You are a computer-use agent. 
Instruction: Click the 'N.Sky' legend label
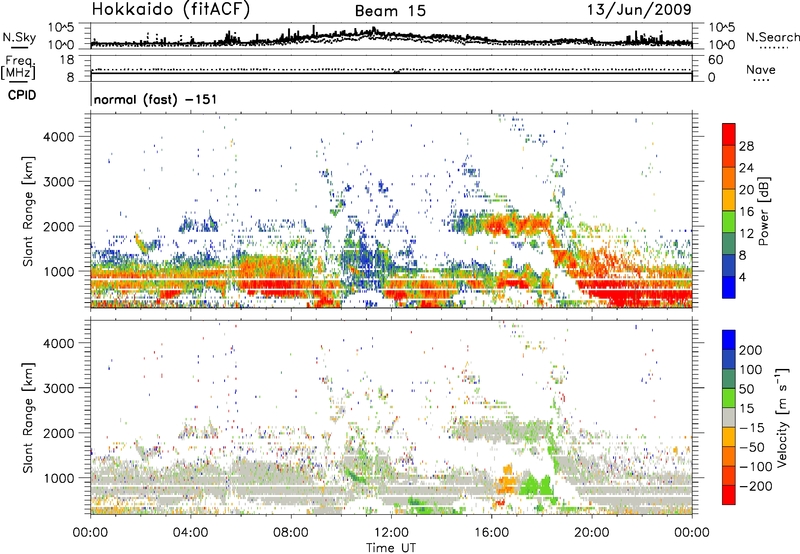[19, 37]
